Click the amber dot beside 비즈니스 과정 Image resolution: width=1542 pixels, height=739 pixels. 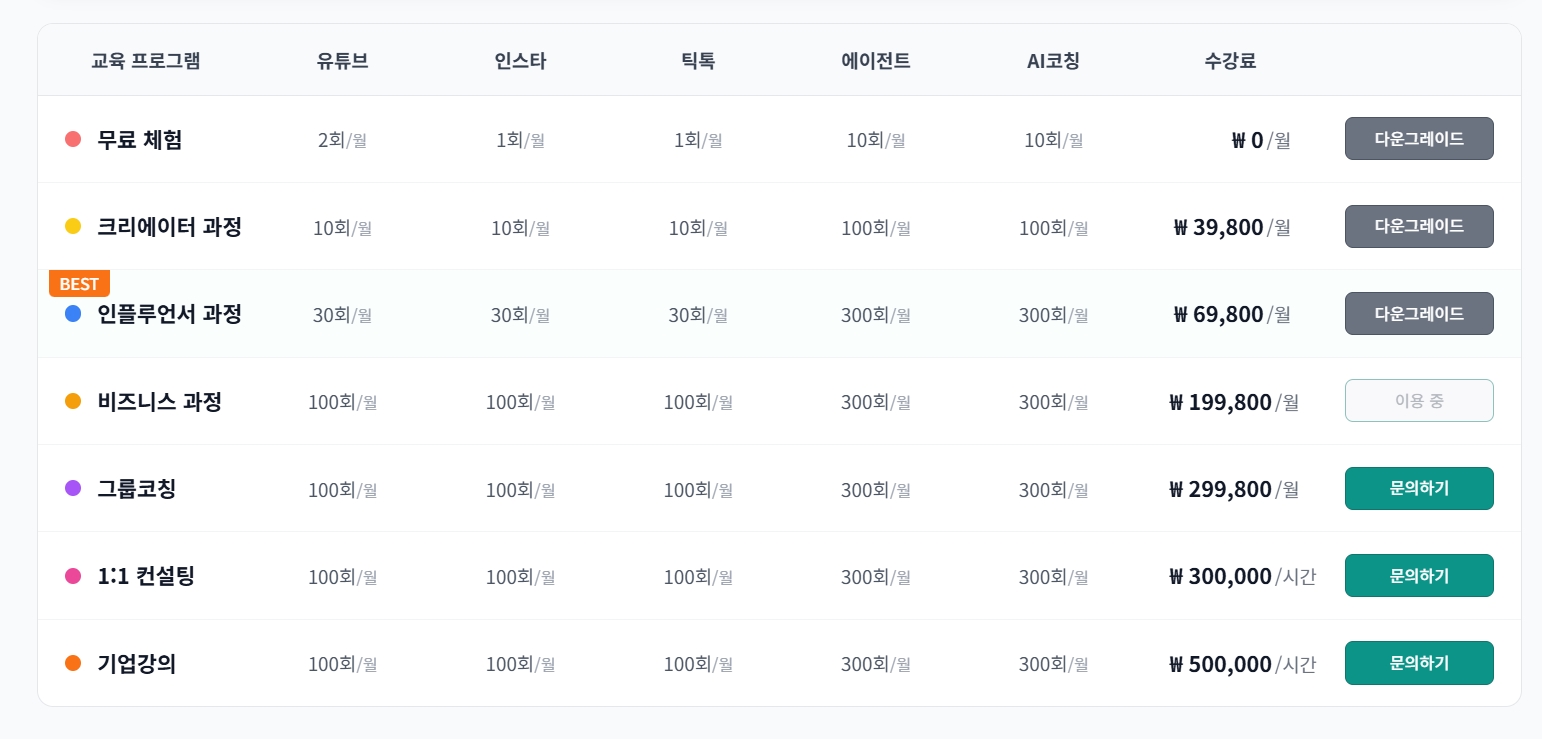73,401
